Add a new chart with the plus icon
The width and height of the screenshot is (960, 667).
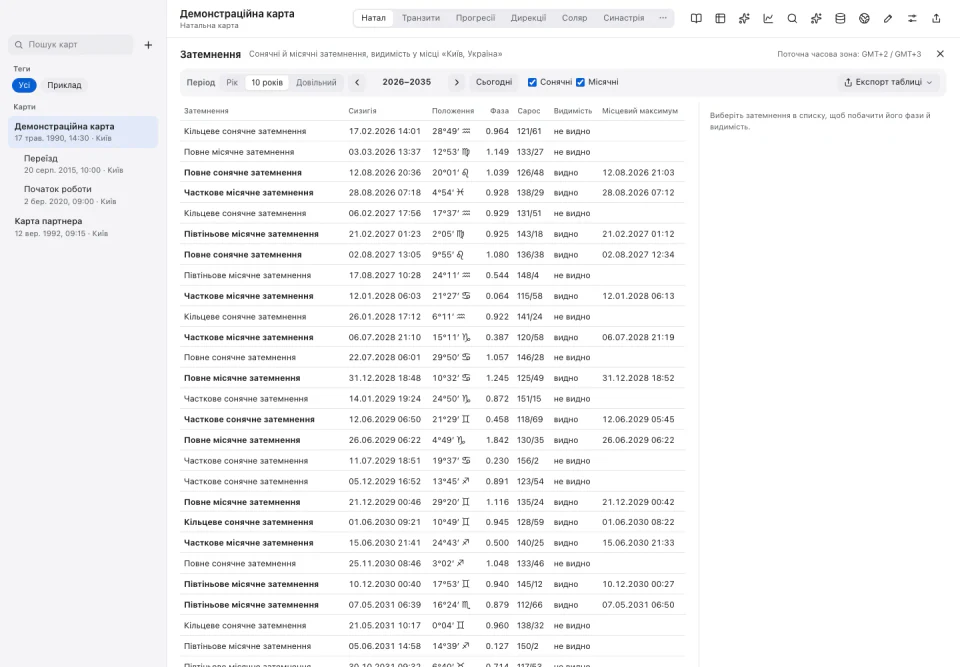click(148, 45)
